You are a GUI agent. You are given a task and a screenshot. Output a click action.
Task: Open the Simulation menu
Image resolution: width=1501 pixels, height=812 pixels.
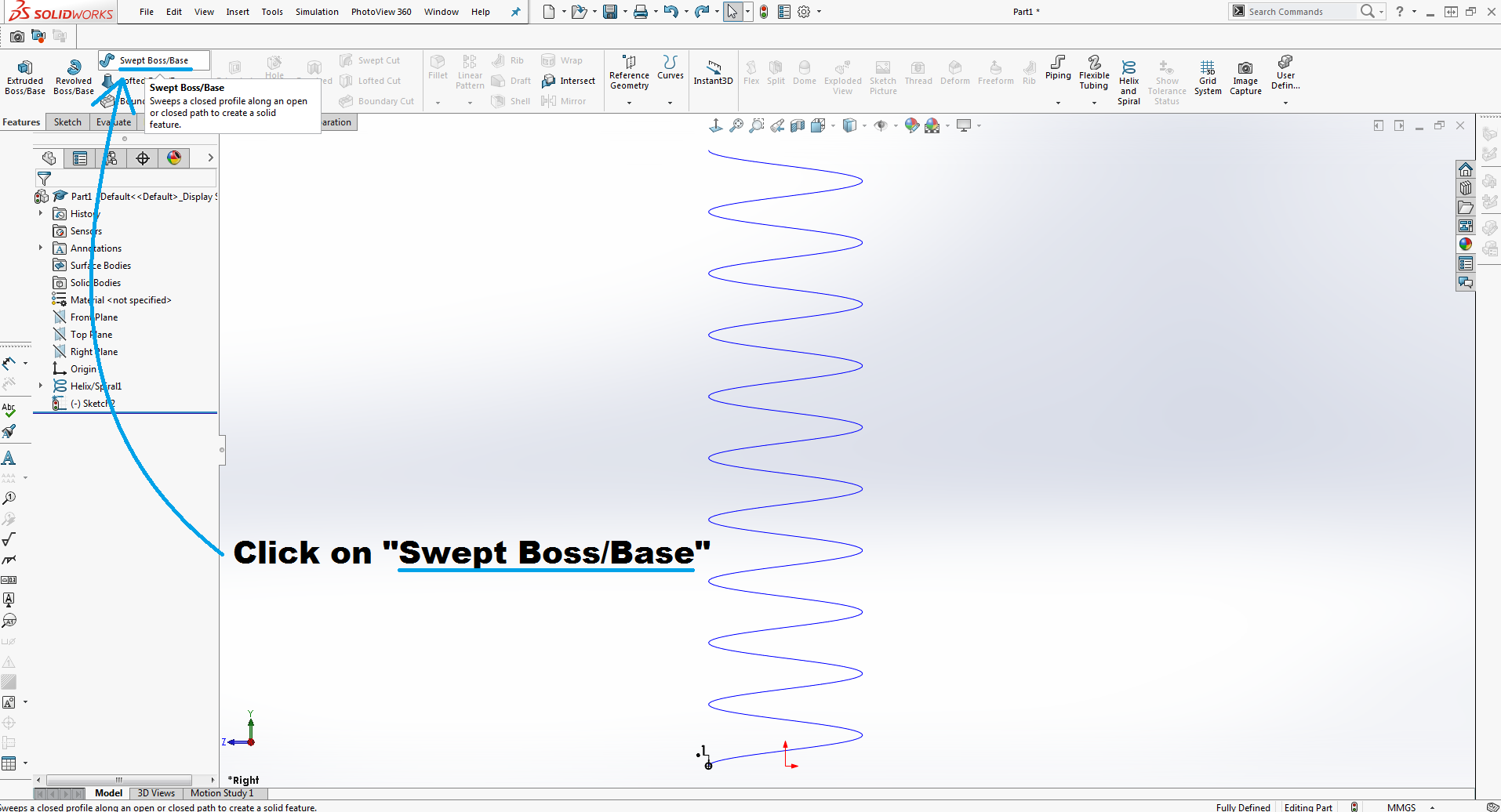[x=317, y=12]
